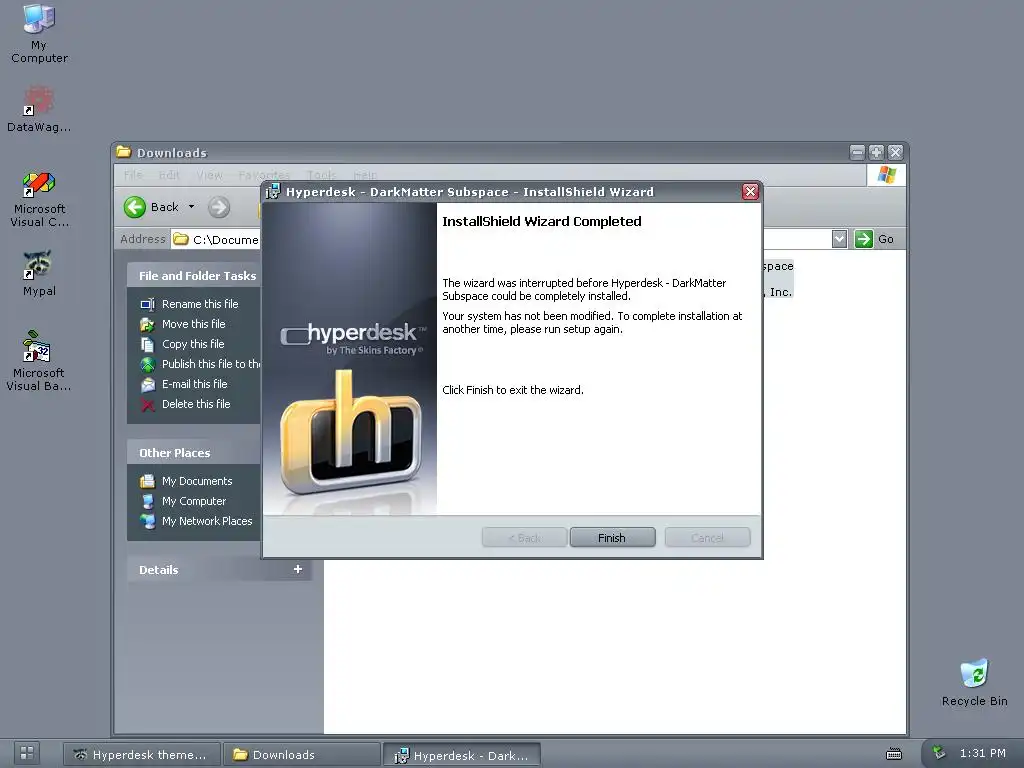
Task: Open the Tools menu in Downloads
Action: coord(321,174)
